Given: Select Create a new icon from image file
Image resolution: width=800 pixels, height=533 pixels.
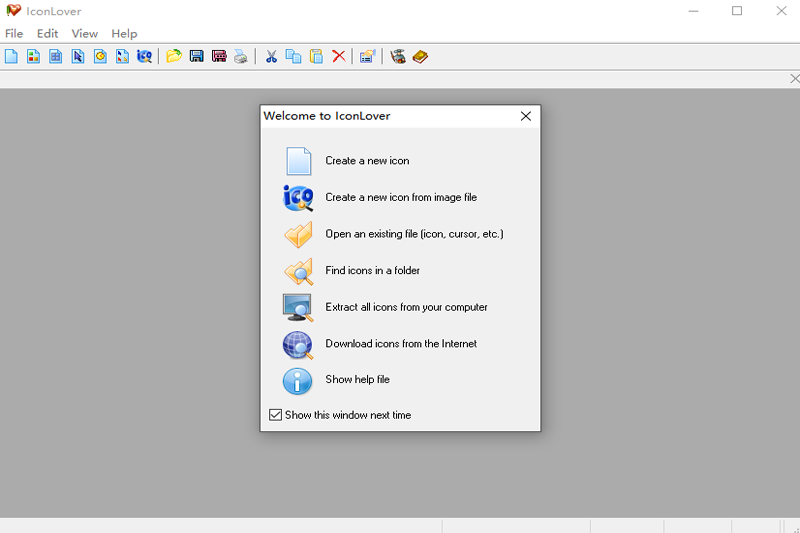Looking at the screenshot, I should pos(400,198).
